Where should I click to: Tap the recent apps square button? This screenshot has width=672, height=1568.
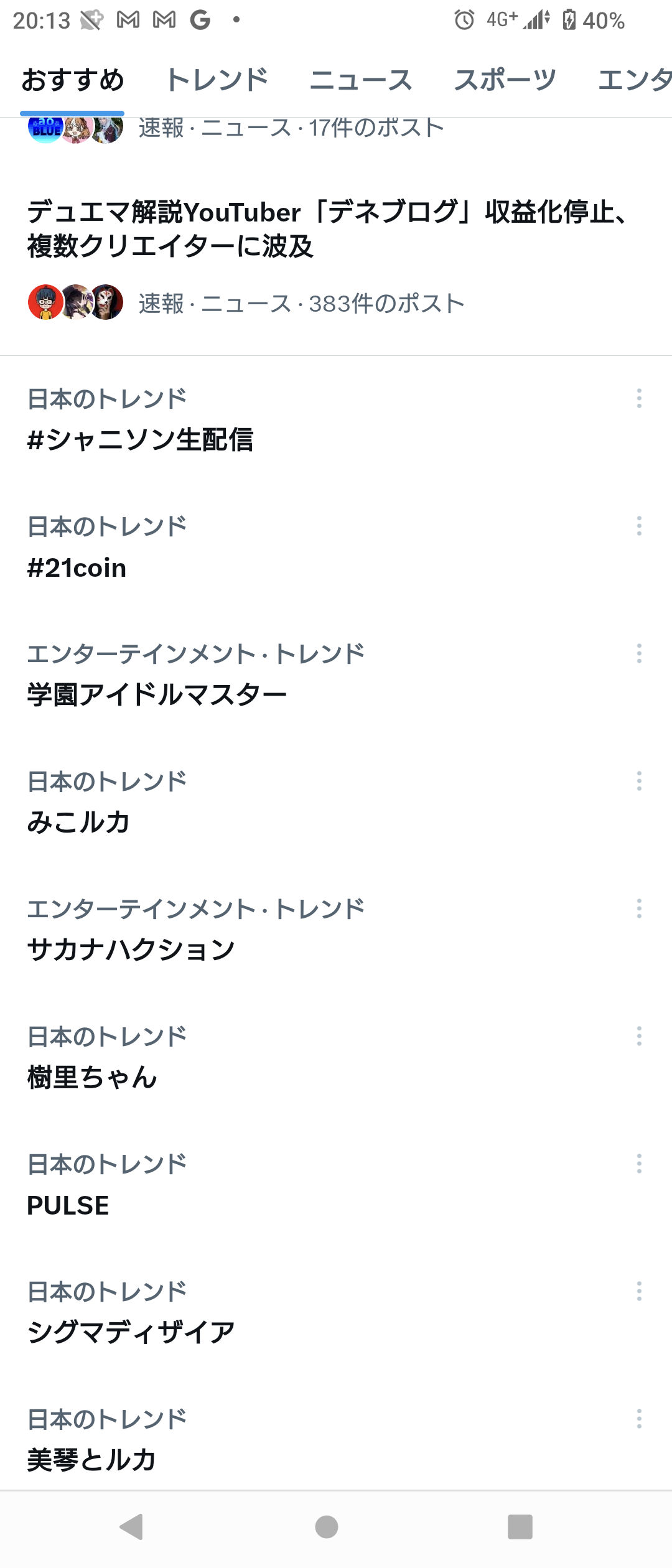point(520,1526)
